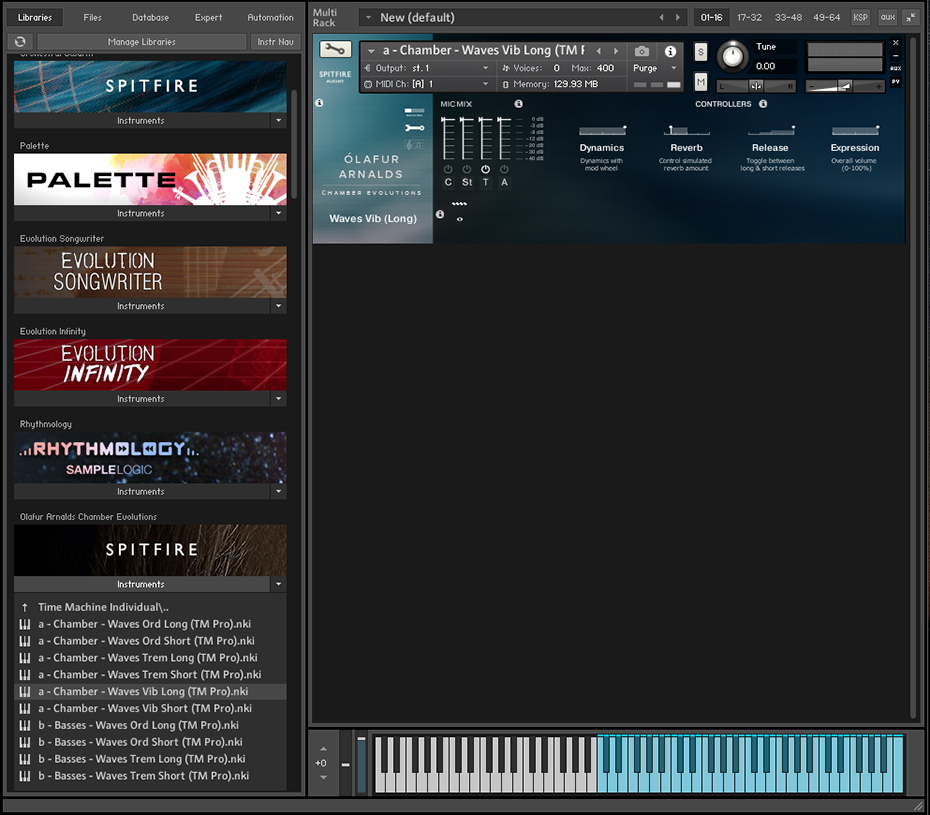Toggle the A mic power button
Image resolution: width=930 pixels, height=815 pixels.
(x=504, y=169)
